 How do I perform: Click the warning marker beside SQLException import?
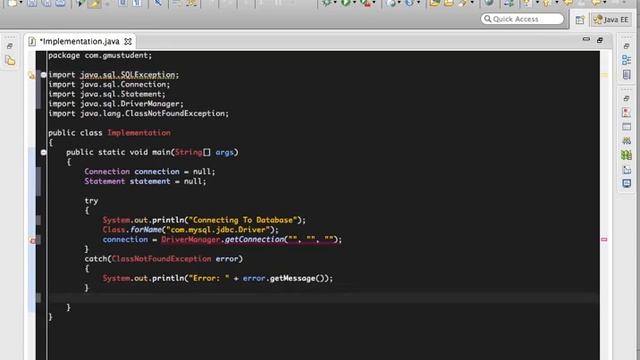click(31, 75)
